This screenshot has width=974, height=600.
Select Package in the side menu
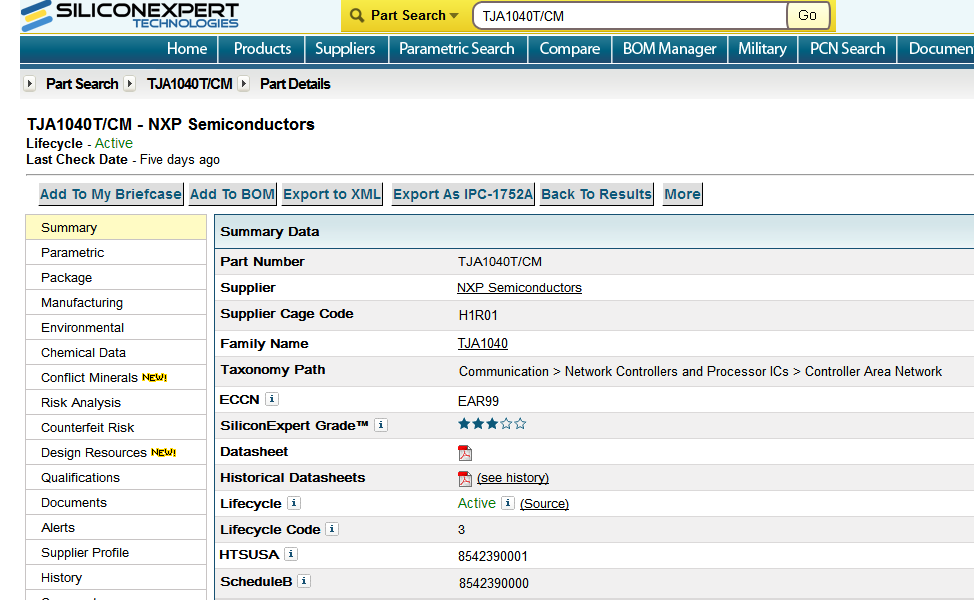(116, 278)
